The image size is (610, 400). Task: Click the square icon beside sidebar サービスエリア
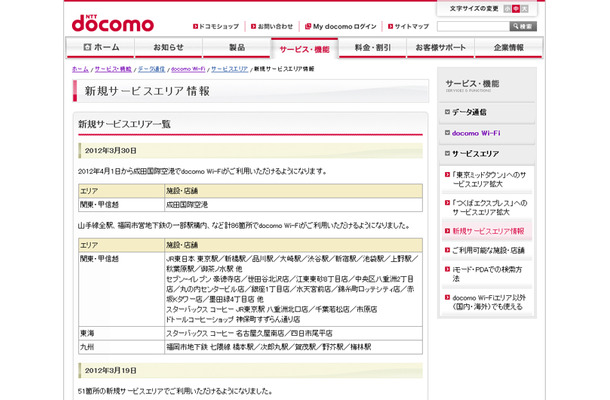tap(447, 153)
